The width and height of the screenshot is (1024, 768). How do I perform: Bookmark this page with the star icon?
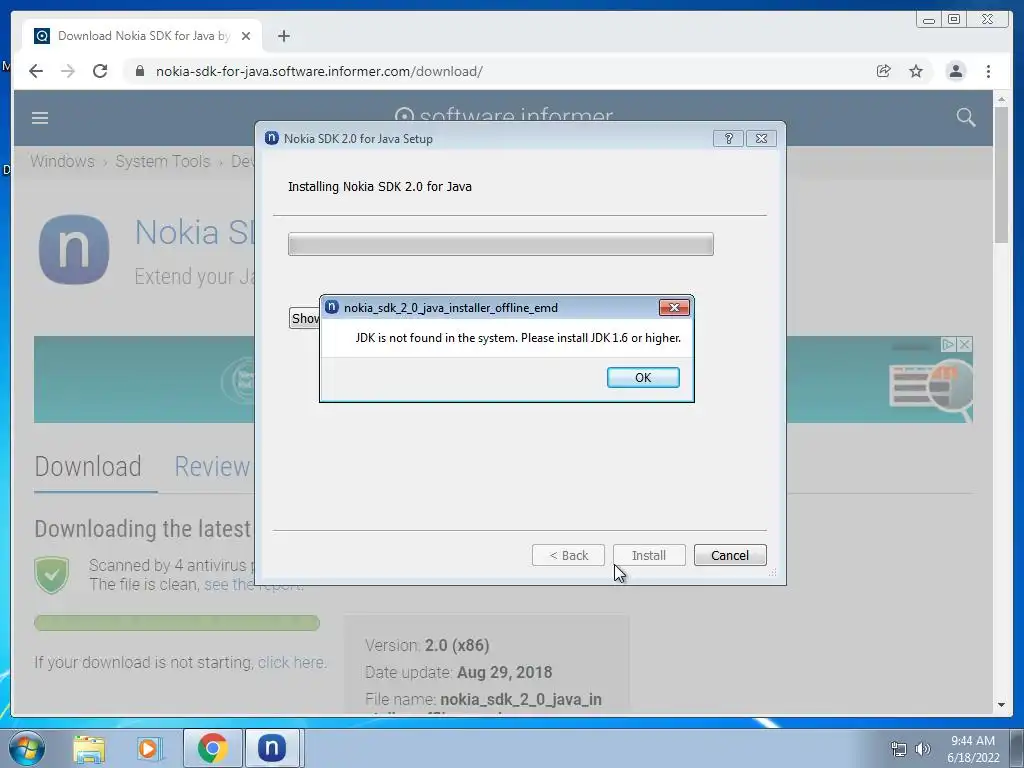click(916, 71)
